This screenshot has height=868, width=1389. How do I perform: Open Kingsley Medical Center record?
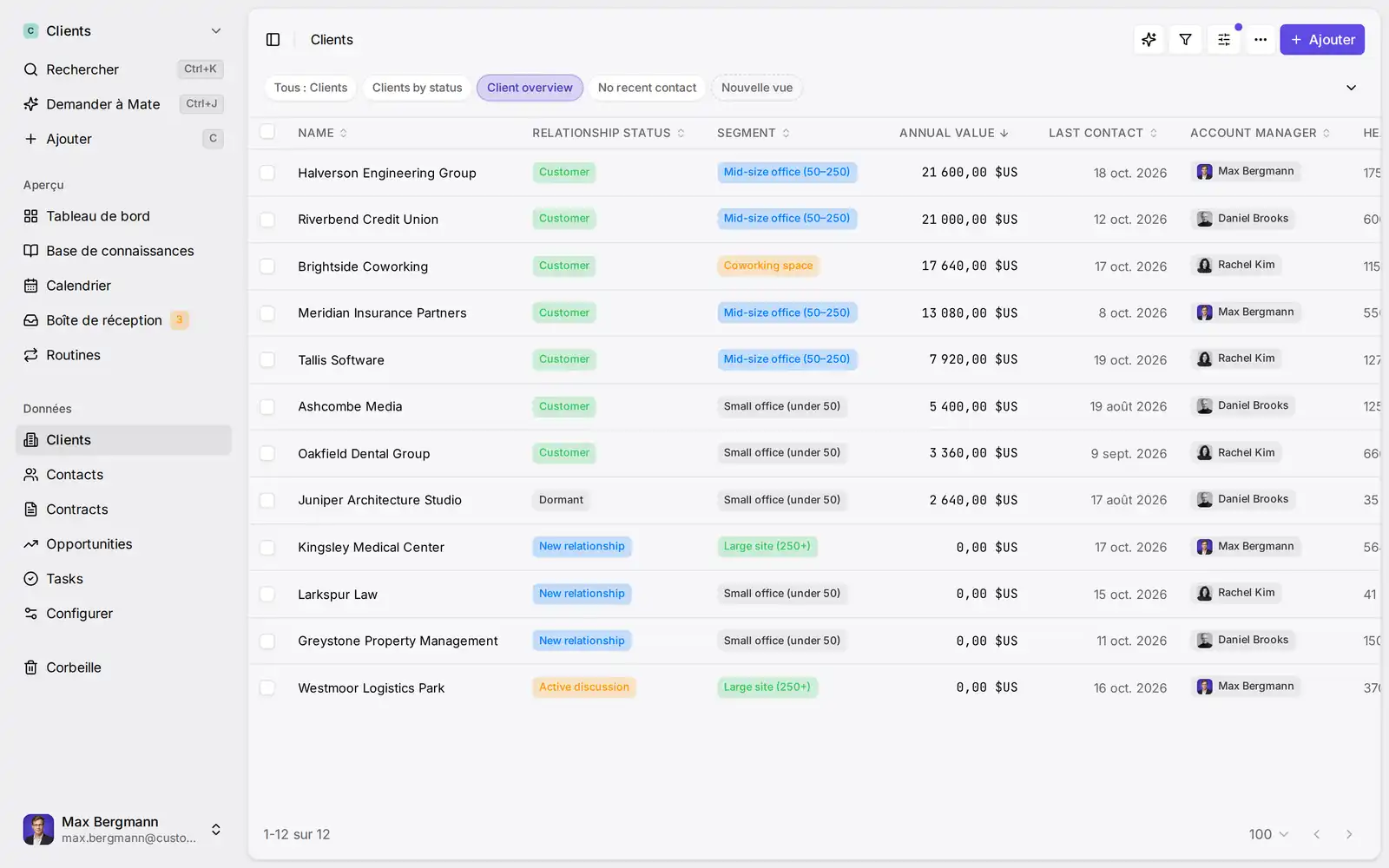(x=371, y=548)
